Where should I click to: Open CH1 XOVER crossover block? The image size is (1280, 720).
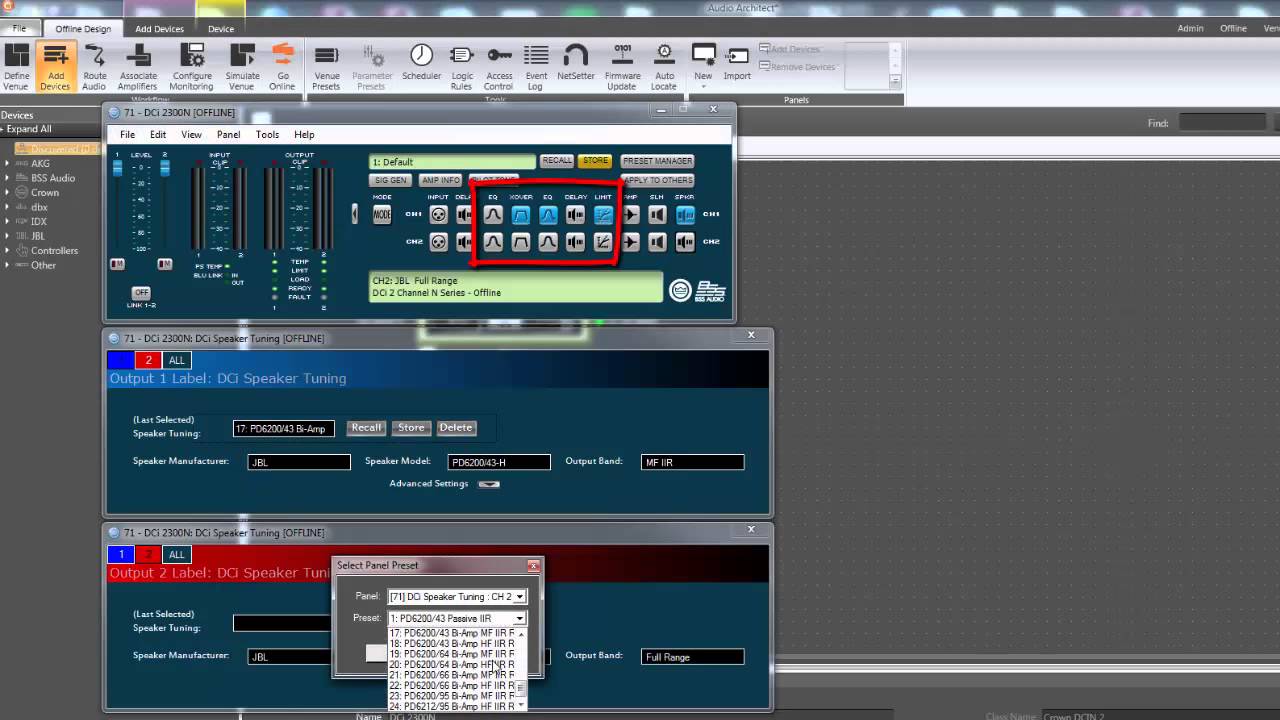click(520, 214)
